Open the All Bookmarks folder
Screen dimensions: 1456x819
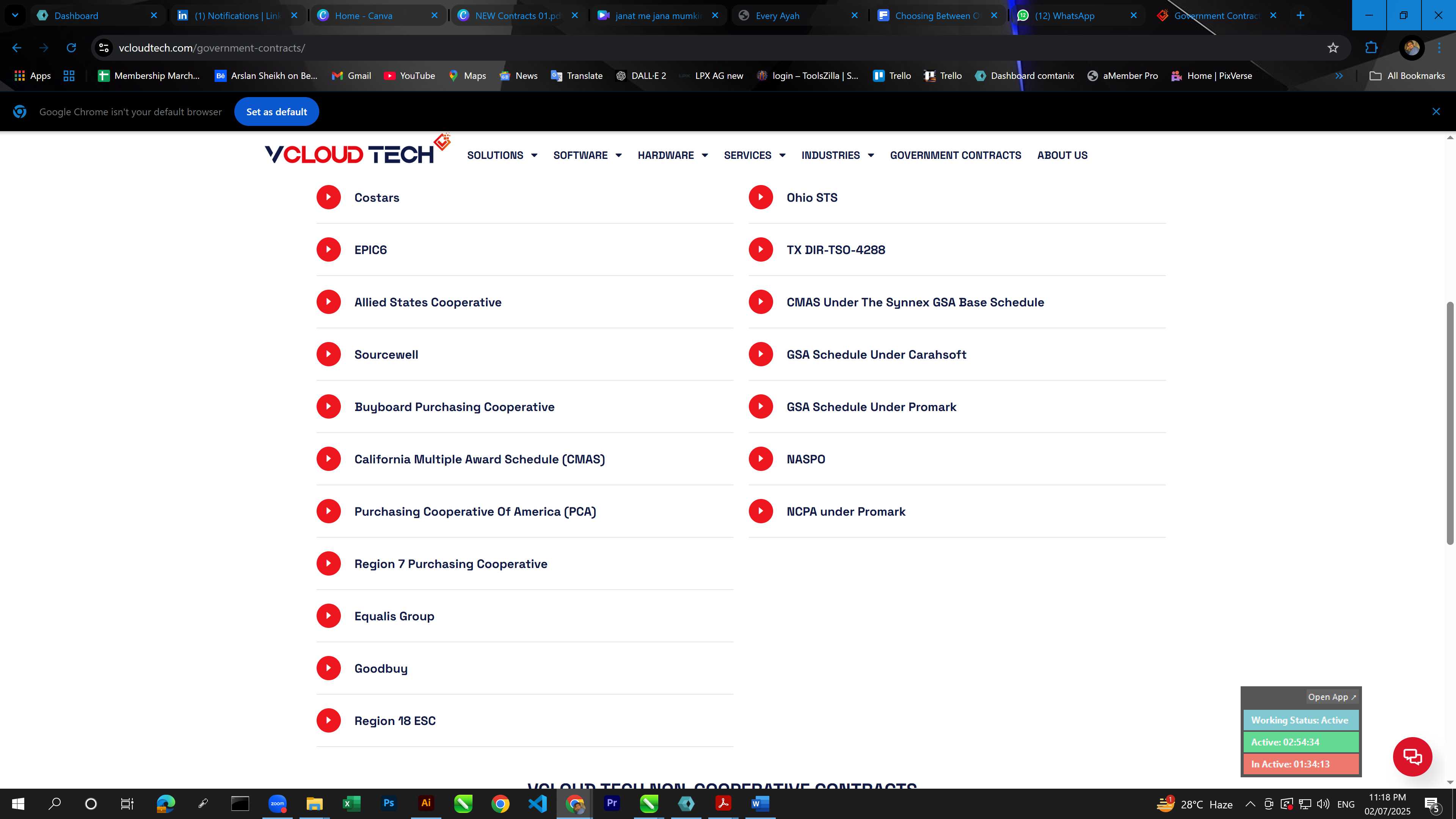1407,76
